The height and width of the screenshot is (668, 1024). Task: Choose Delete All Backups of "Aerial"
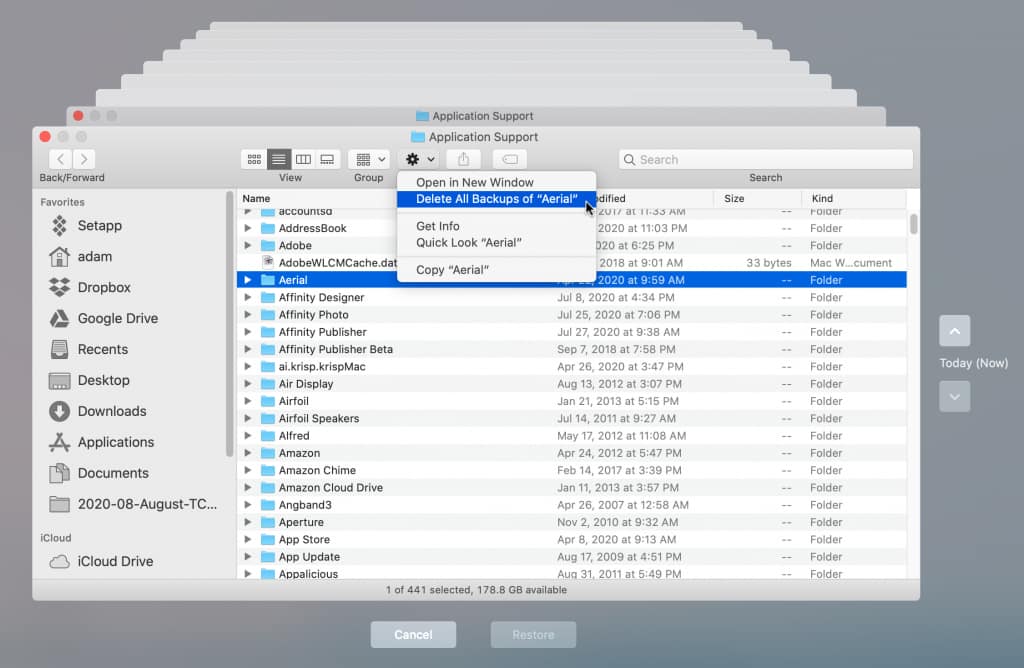click(496, 199)
